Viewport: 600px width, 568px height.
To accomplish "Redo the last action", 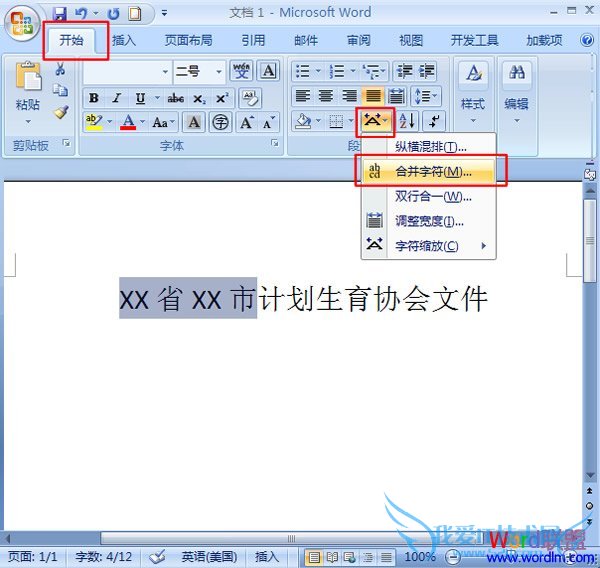I will click(x=113, y=14).
